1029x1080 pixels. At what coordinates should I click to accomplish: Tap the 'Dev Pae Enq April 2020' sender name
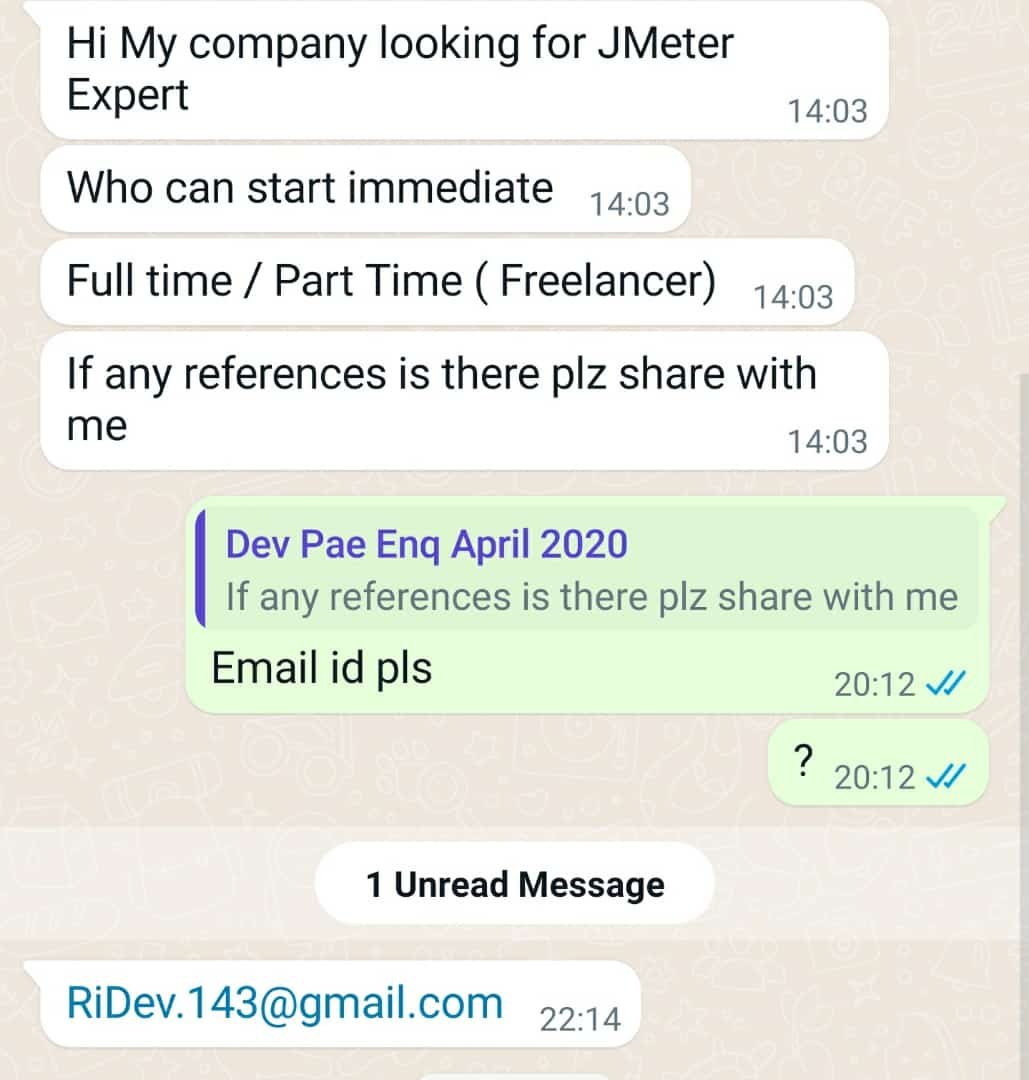tap(426, 544)
